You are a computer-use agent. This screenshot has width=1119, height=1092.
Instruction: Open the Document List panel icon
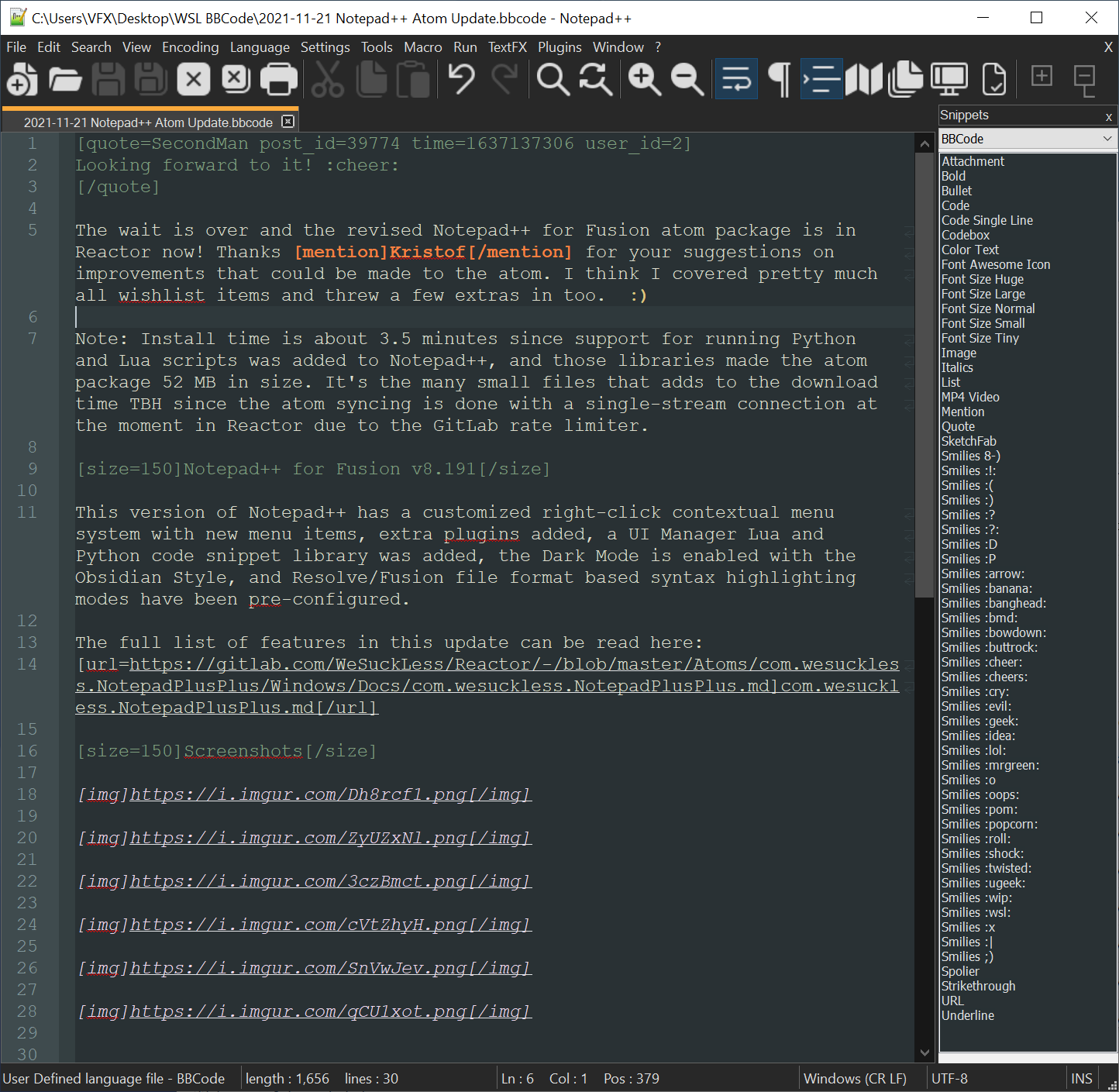[x=906, y=79]
